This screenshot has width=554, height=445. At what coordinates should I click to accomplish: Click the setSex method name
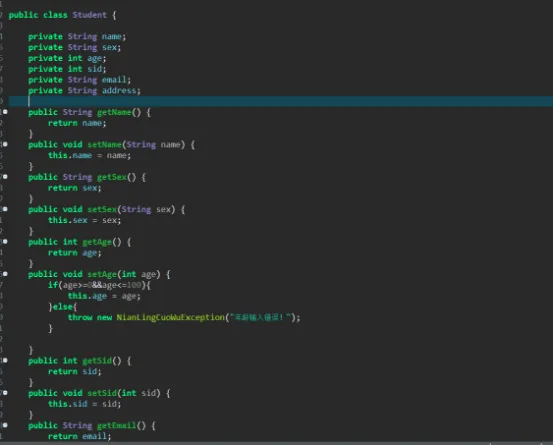102,210
